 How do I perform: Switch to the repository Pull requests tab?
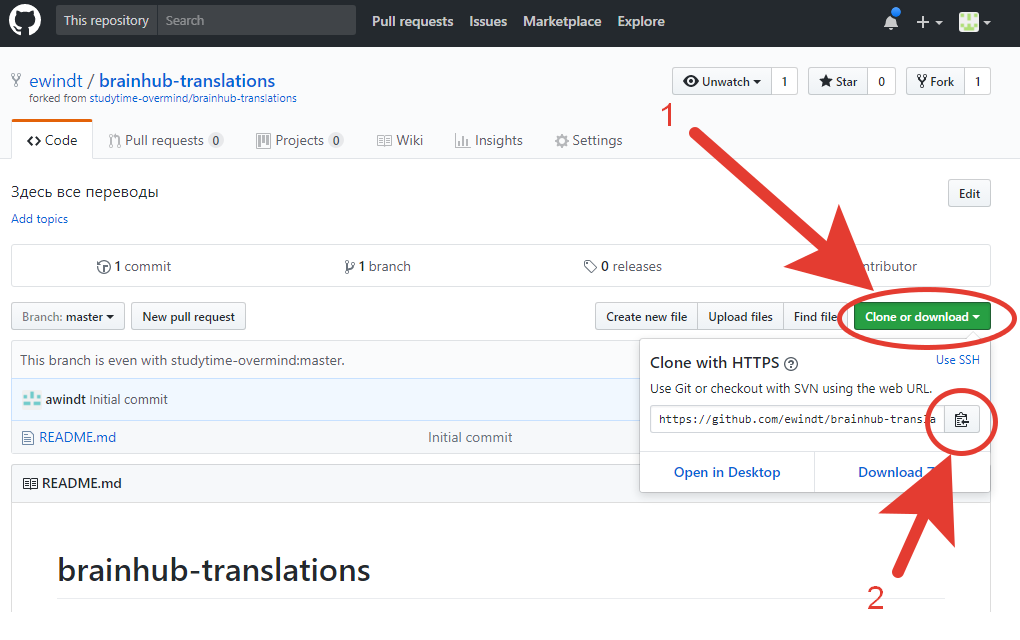click(165, 140)
